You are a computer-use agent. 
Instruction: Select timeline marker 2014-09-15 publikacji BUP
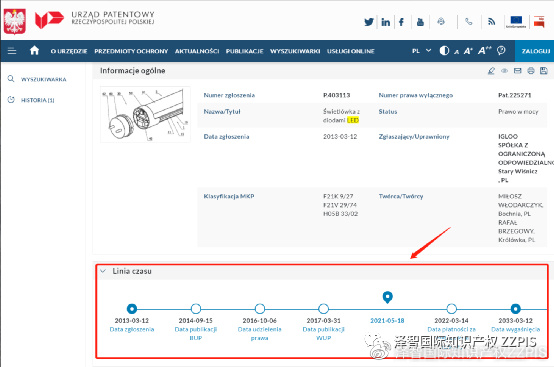pyautogui.click(x=196, y=309)
